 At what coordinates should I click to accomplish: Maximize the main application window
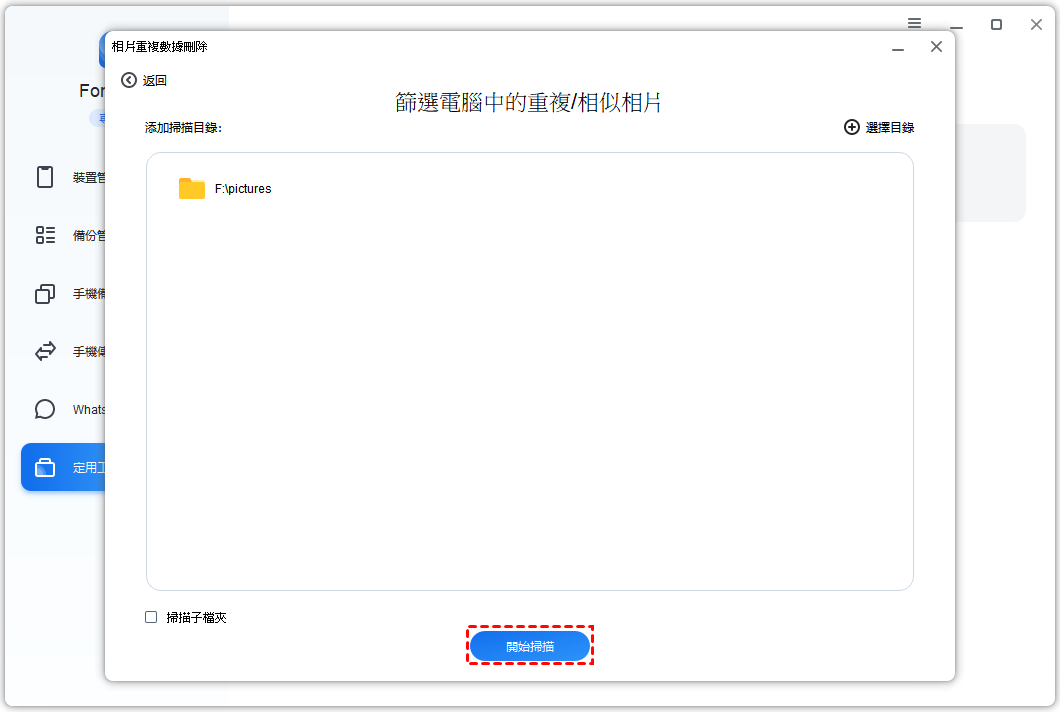point(996,24)
